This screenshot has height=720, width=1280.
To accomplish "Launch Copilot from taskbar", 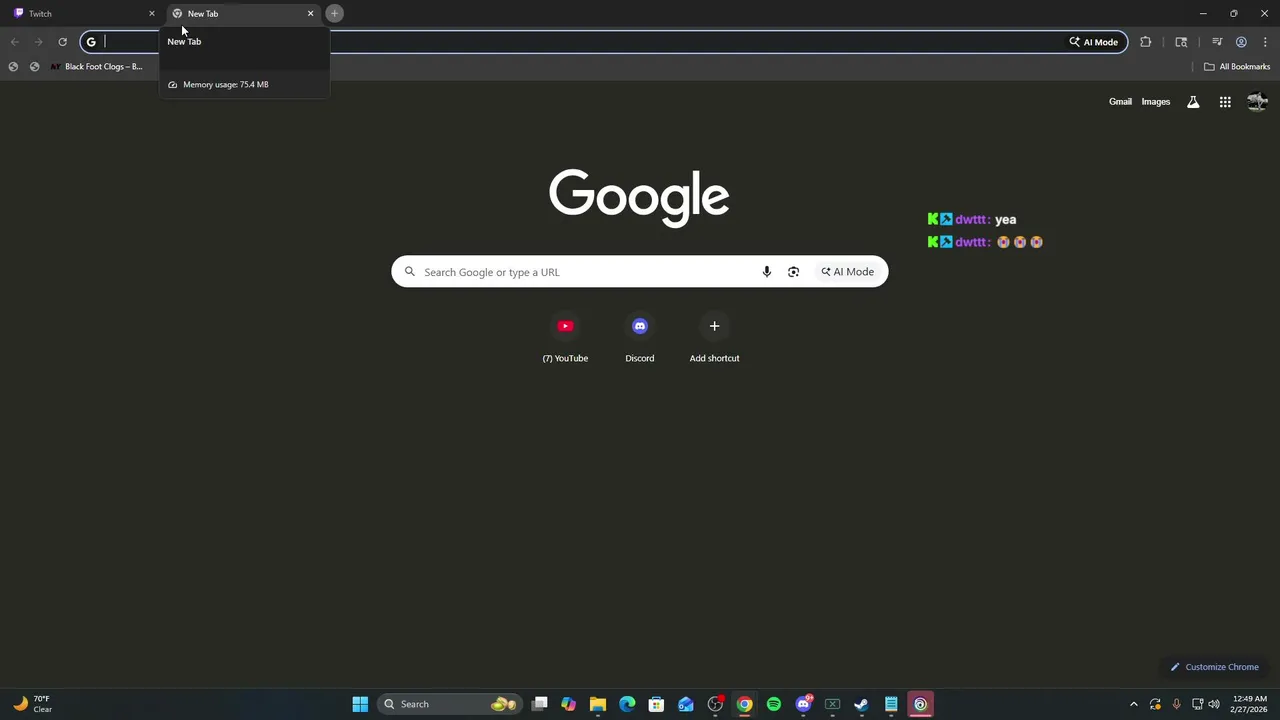I will click(569, 704).
